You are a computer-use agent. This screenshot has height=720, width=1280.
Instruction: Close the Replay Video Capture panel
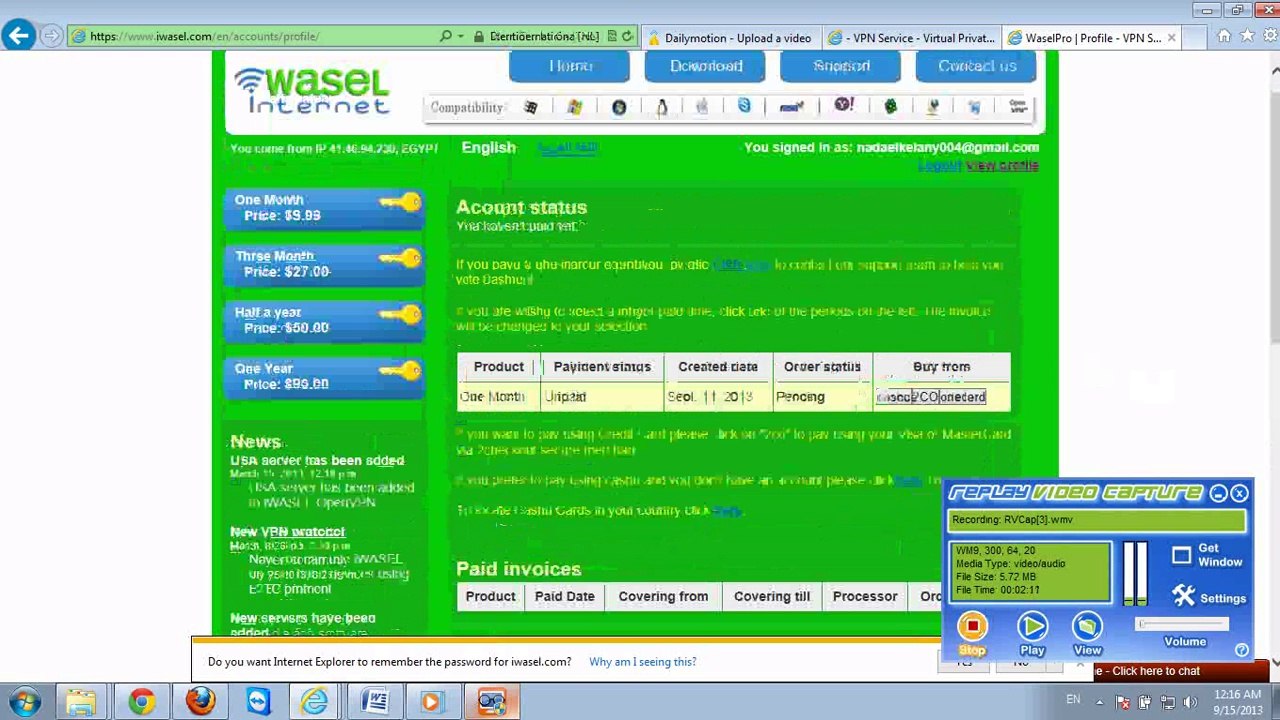pos(1240,493)
